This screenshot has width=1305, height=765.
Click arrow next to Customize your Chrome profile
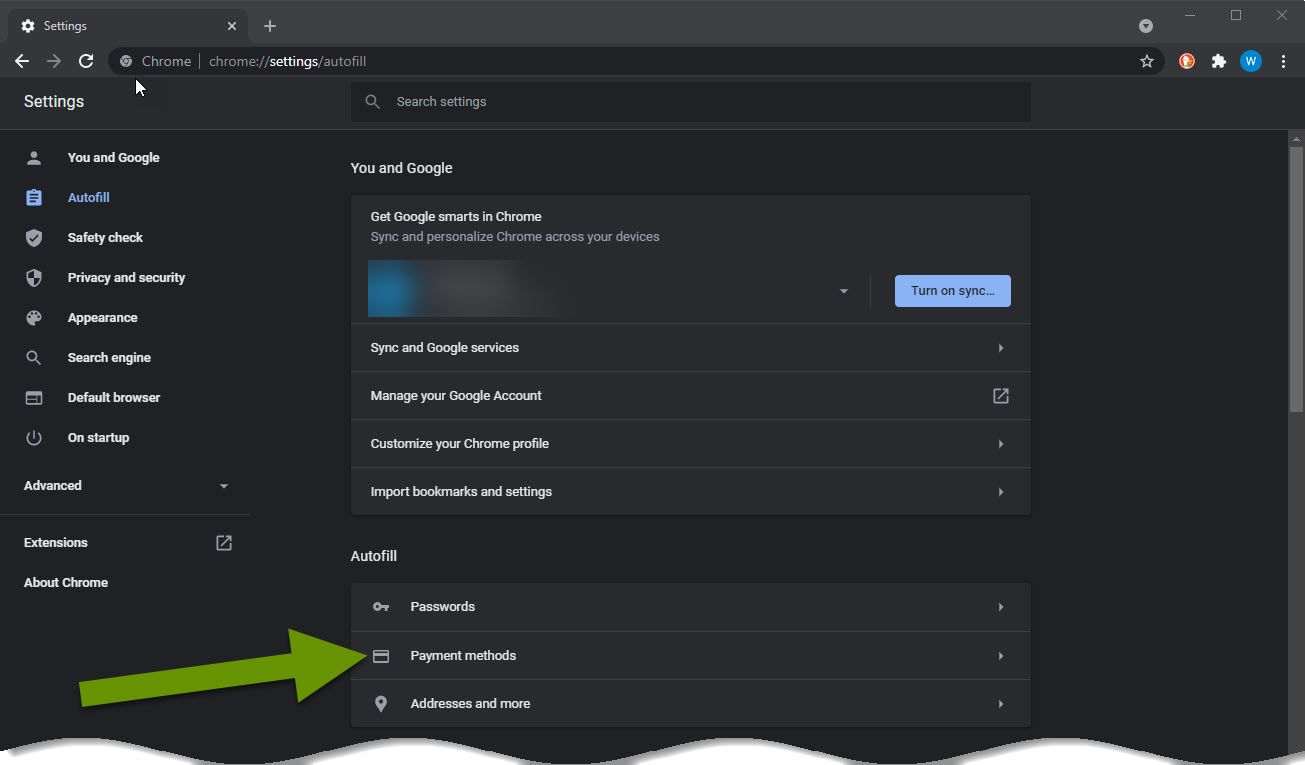(1000, 444)
